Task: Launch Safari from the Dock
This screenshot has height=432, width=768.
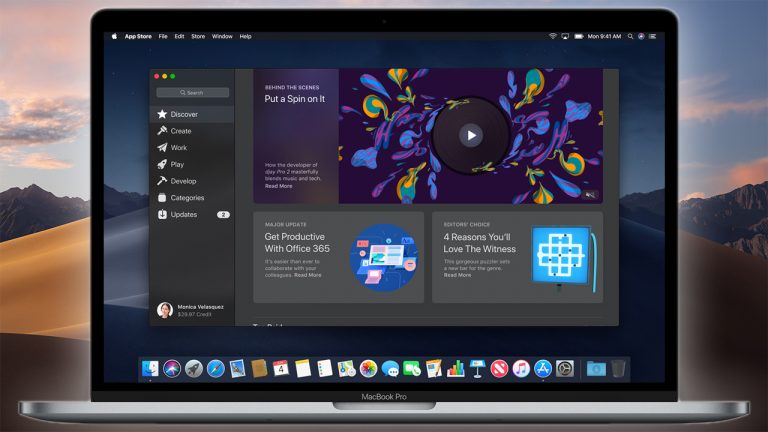Action: [216, 368]
